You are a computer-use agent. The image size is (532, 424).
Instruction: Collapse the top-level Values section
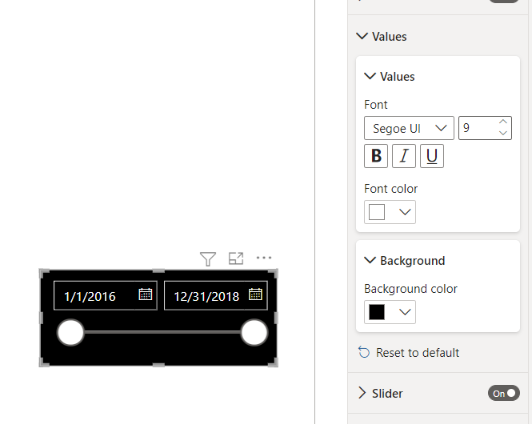coord(362,36)
